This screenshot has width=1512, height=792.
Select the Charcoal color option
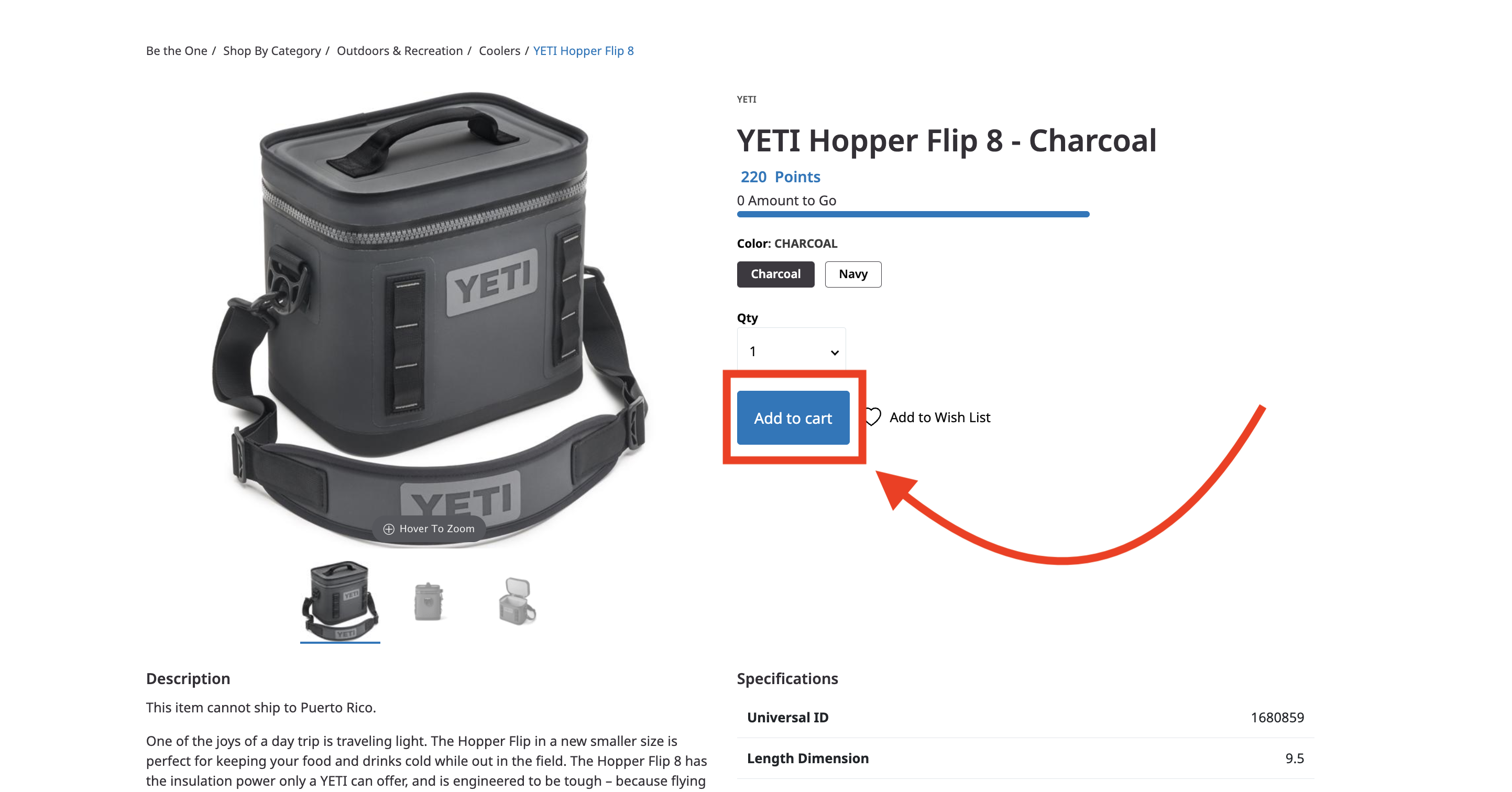click(775, 274)
